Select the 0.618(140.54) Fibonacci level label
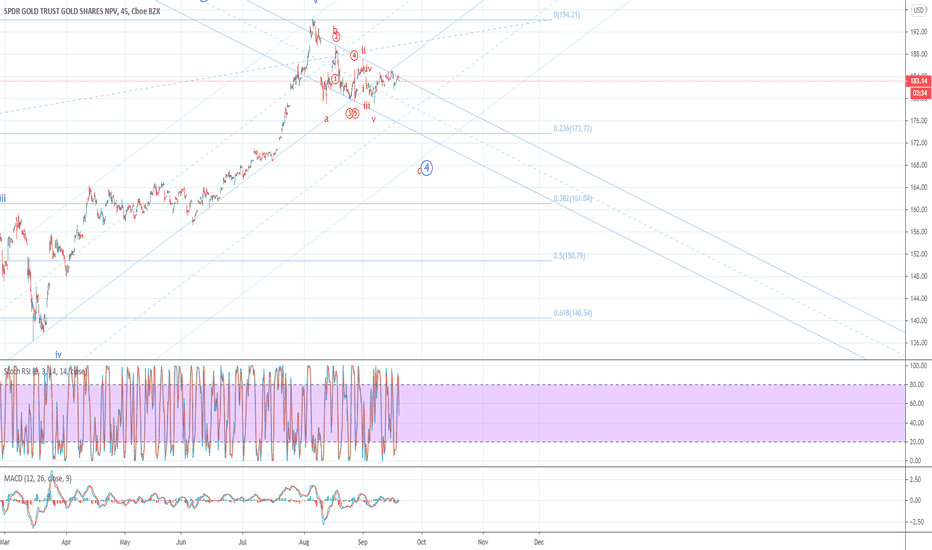932x550 pixels. point(572,313)
